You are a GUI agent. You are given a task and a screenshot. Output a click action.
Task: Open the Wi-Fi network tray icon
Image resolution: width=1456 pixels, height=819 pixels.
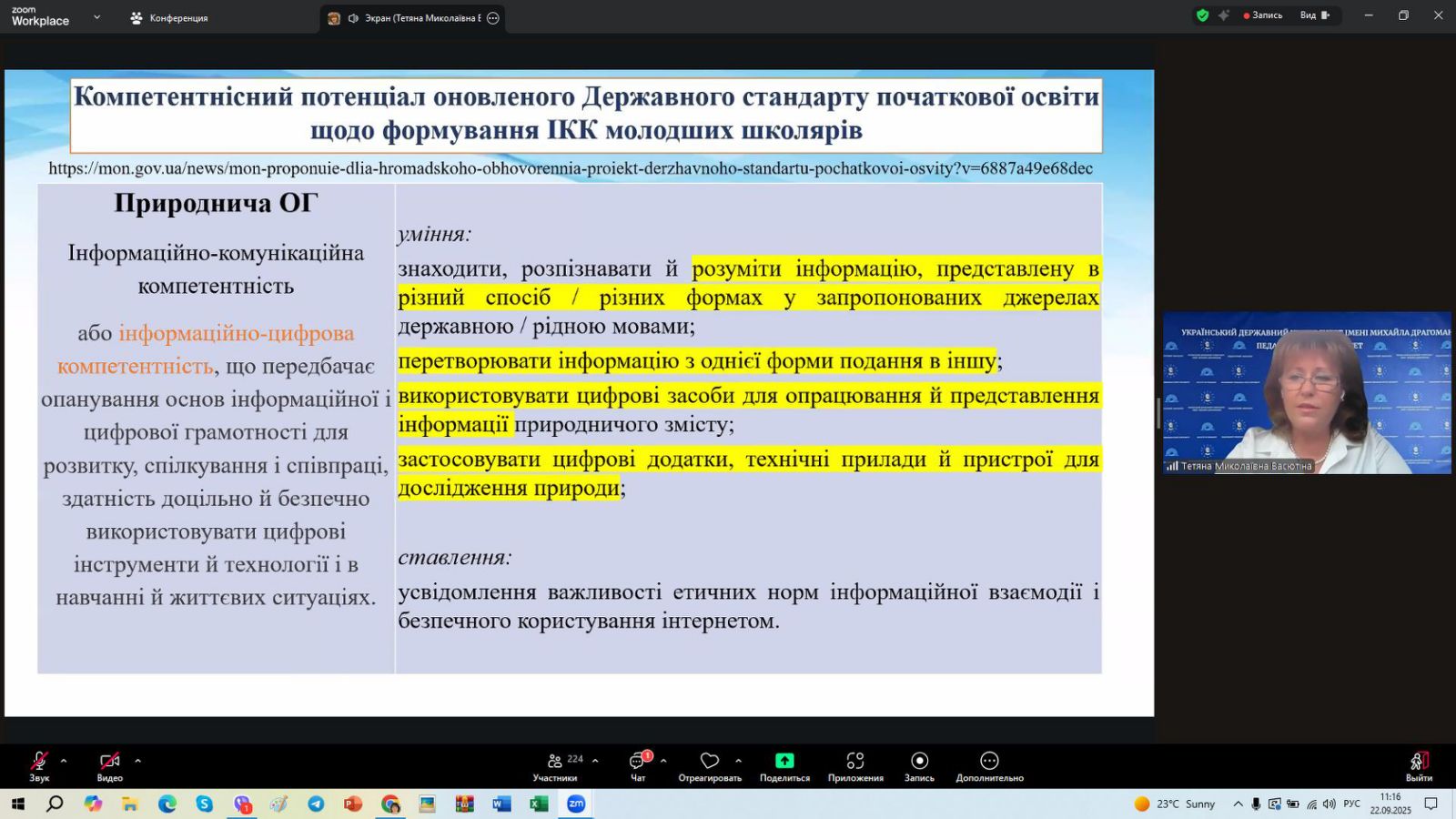[1311, 804]
